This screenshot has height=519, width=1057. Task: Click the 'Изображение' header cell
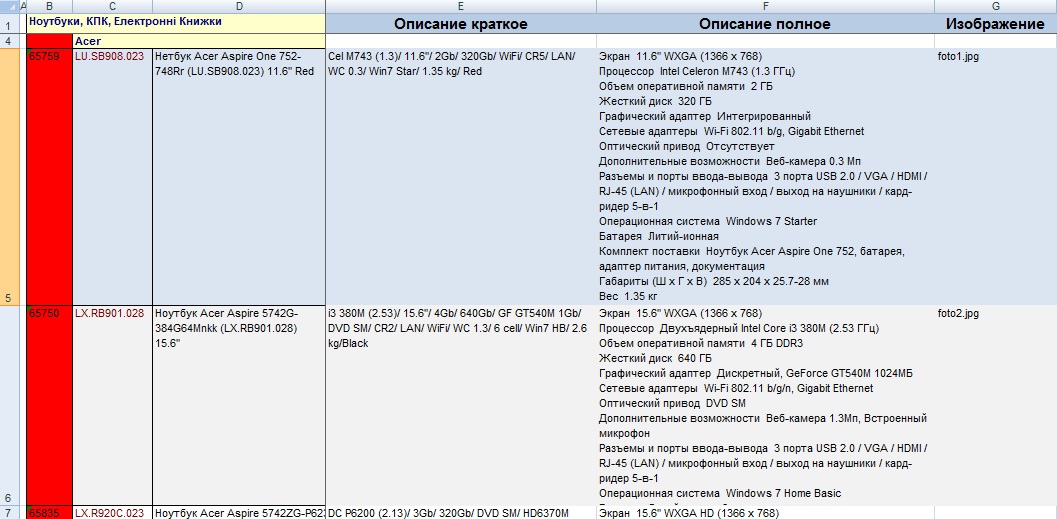click(x=996, y=24)
